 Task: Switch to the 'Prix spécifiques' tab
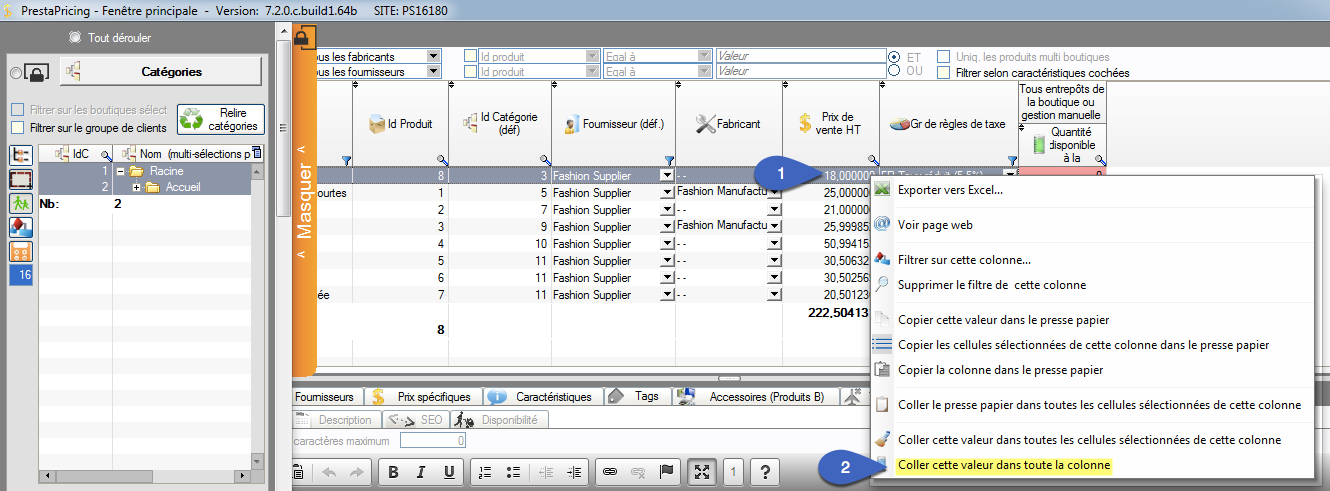coord(430,397)
